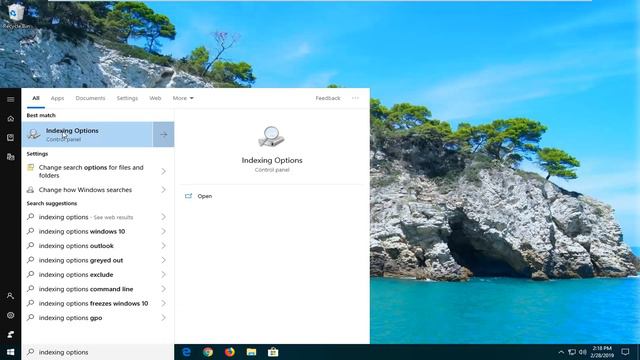Open the user account icon in sidebar
This screenshot has height=360, width=640.
point(11,296)
